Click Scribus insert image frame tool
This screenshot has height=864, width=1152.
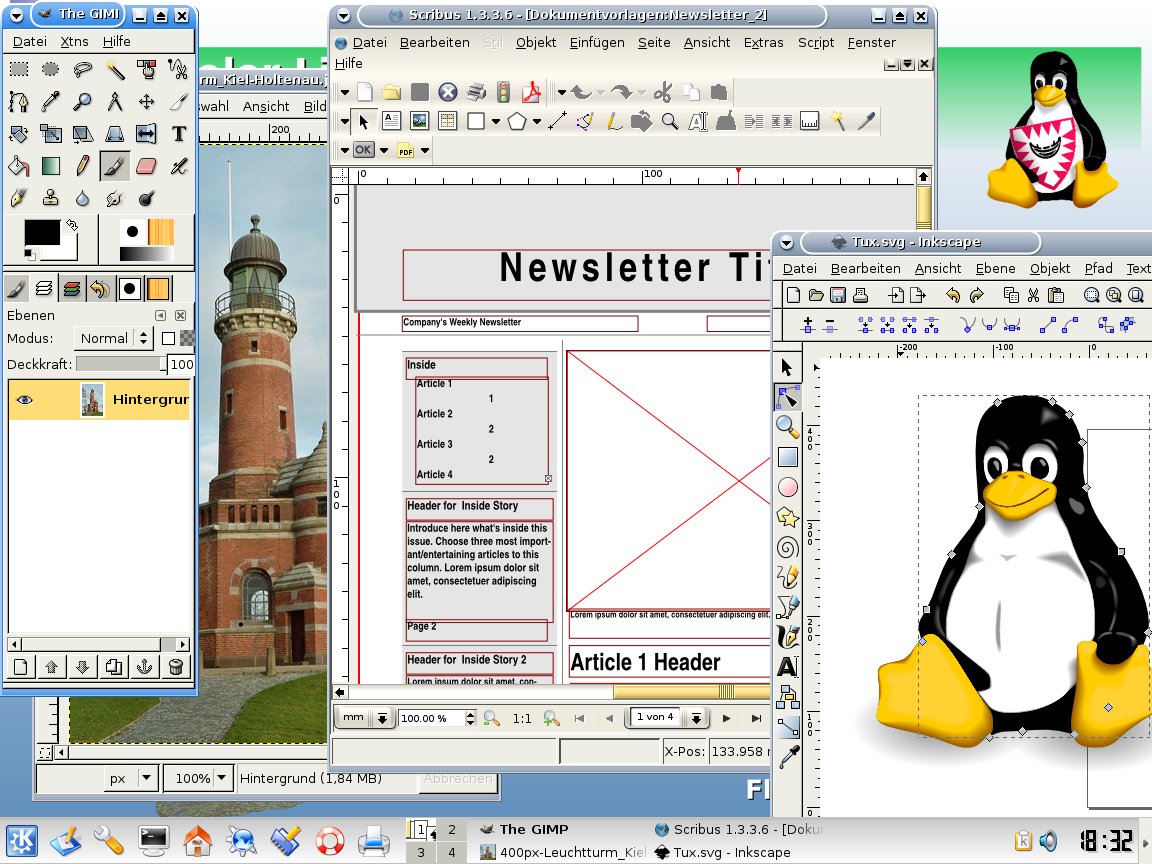pos(420,121)
